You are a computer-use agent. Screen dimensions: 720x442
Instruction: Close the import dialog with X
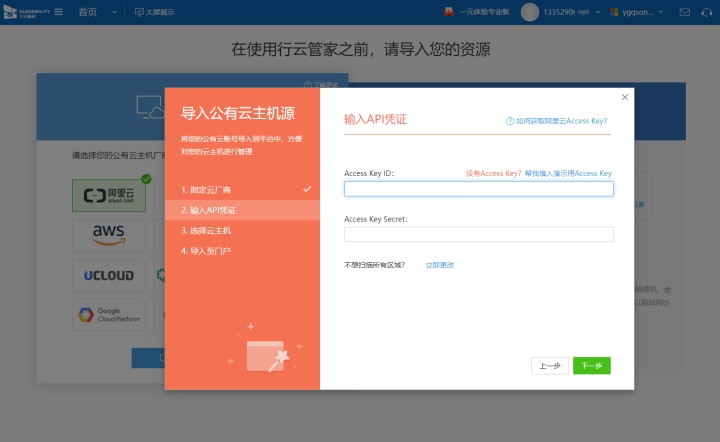tap(625, 97)
